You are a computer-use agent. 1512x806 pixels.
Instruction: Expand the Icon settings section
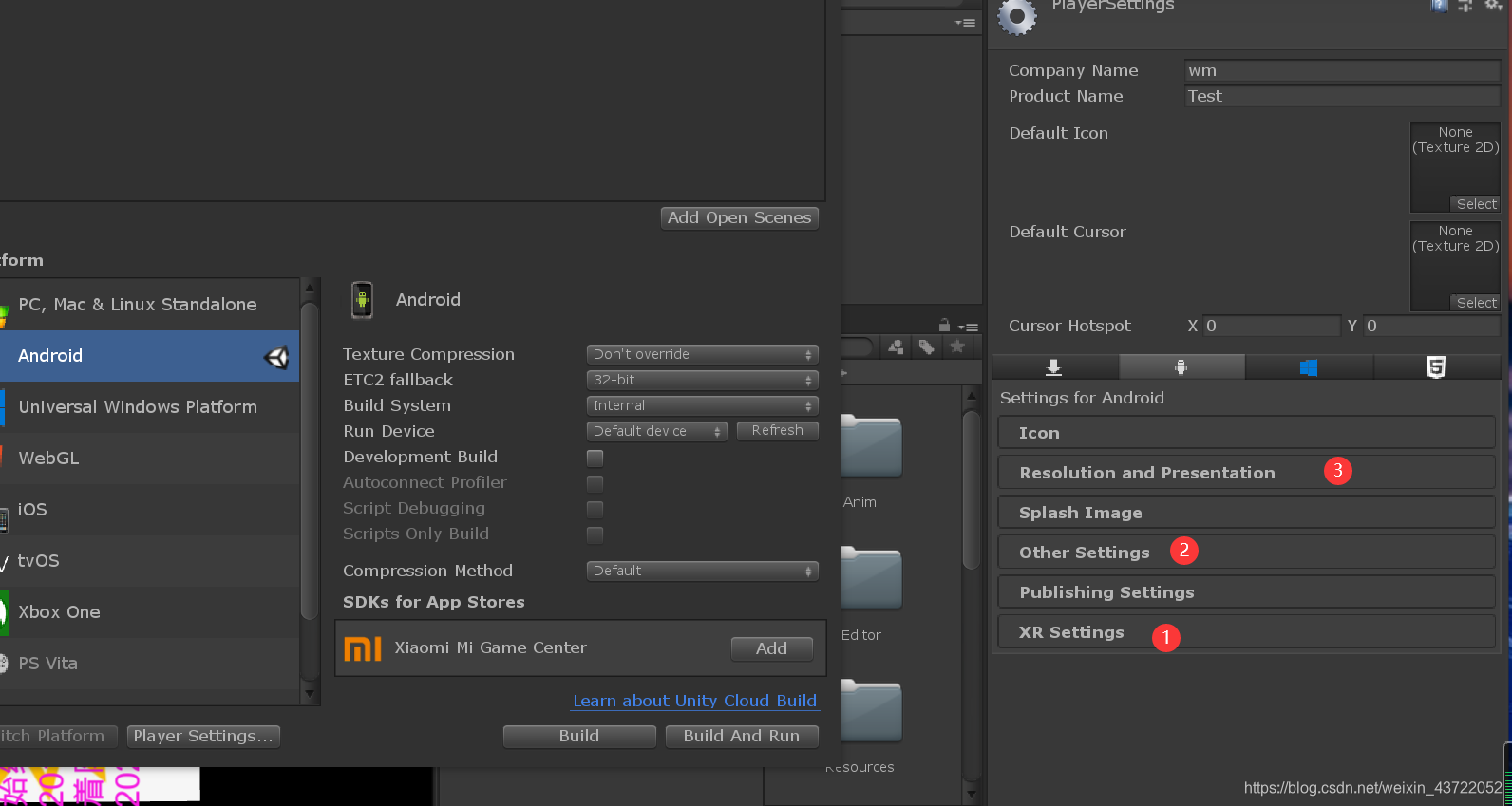tap(1246, 433)
